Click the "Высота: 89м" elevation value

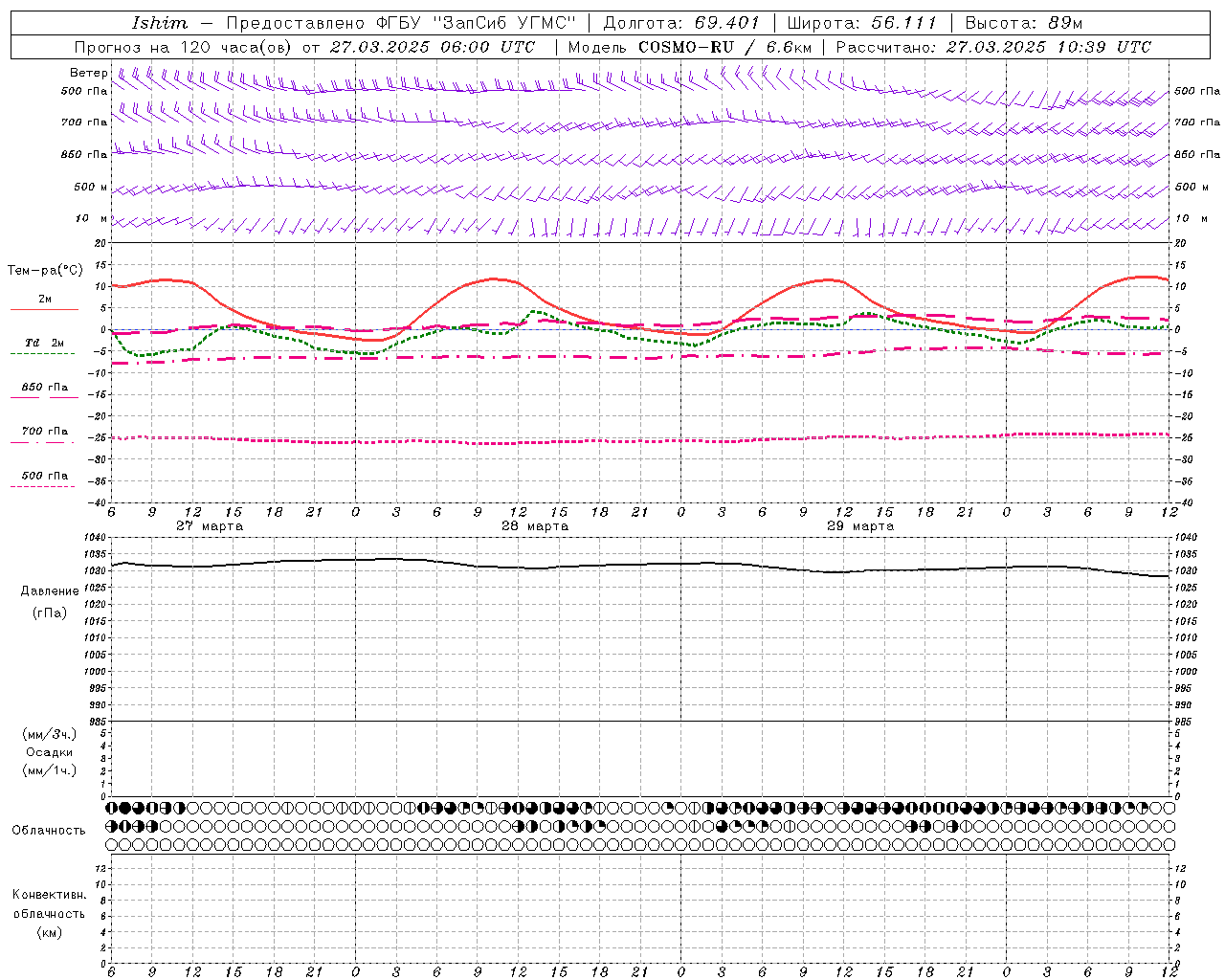coord(1024,23)
